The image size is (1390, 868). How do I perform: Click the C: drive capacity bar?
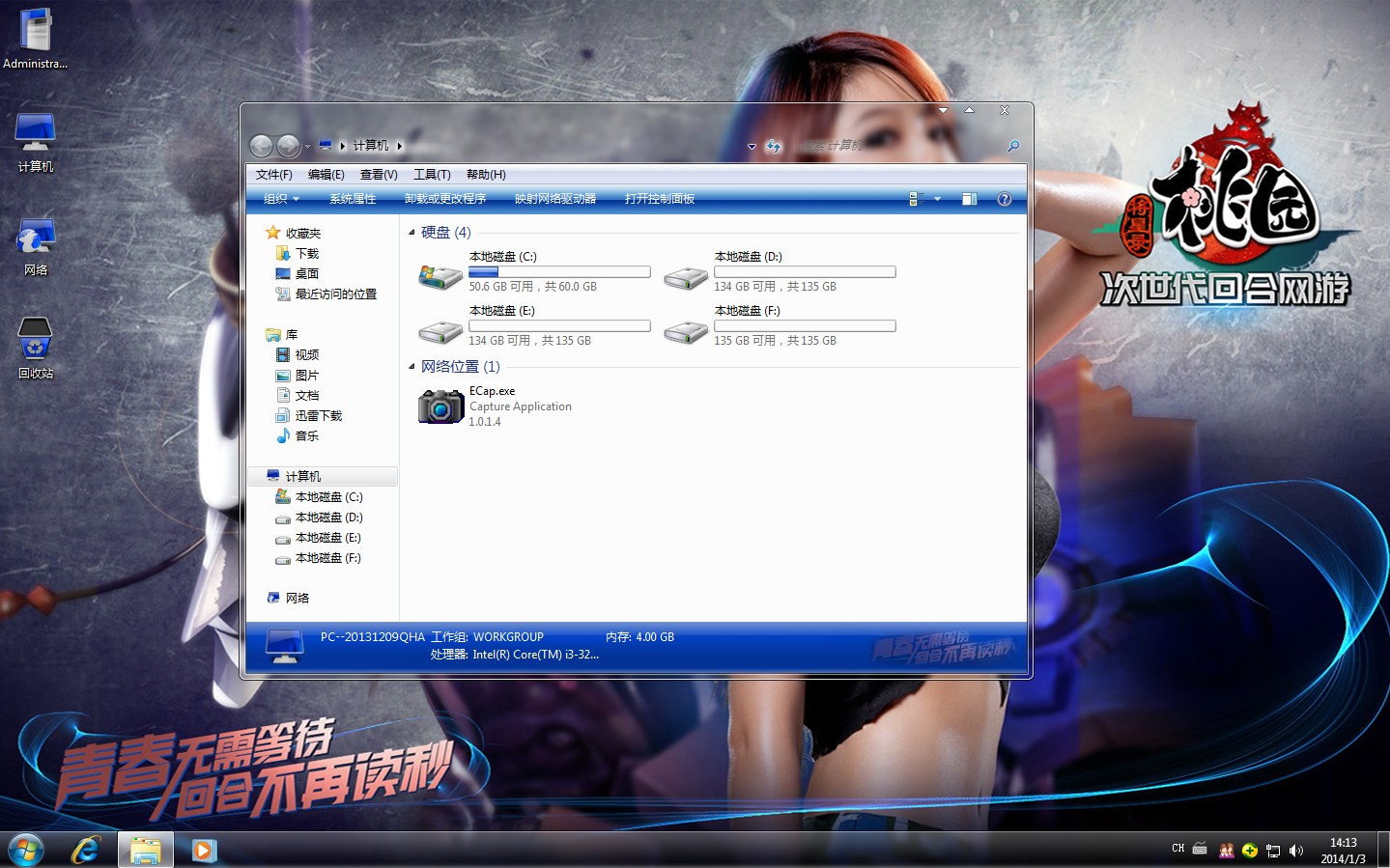tap(559, 272)
